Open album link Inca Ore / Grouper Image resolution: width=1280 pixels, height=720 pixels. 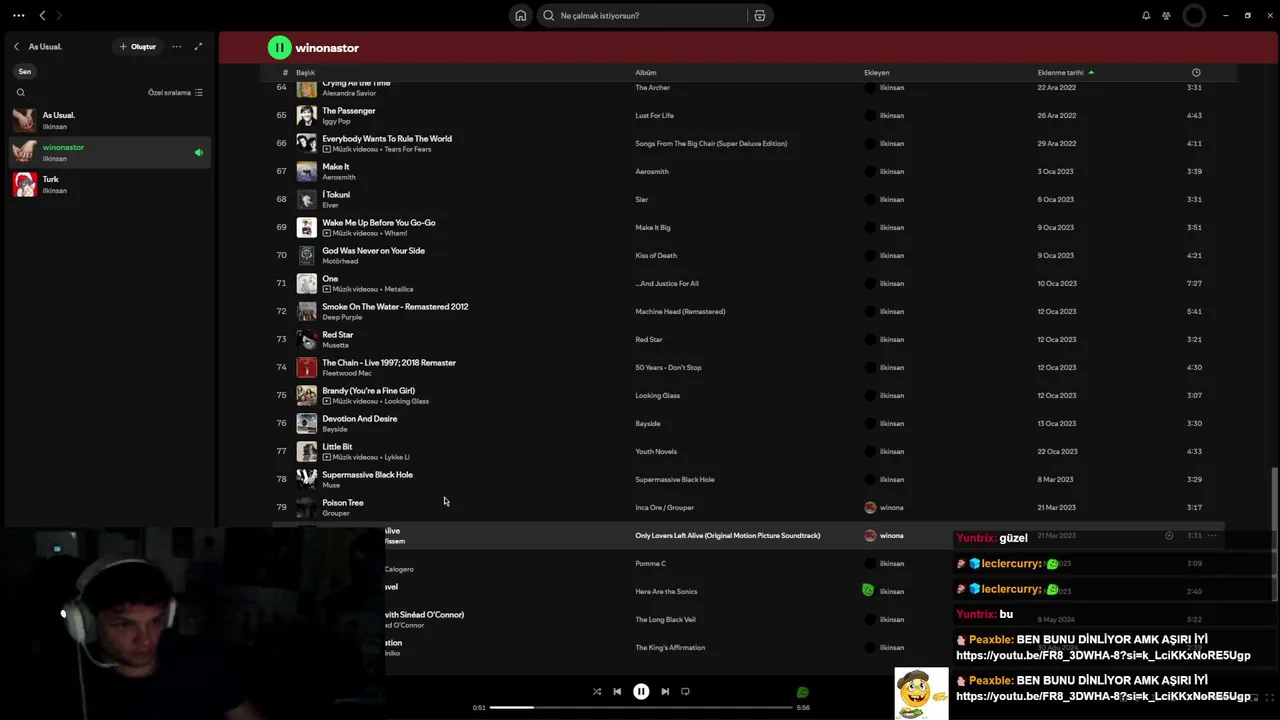coord(665,507)
